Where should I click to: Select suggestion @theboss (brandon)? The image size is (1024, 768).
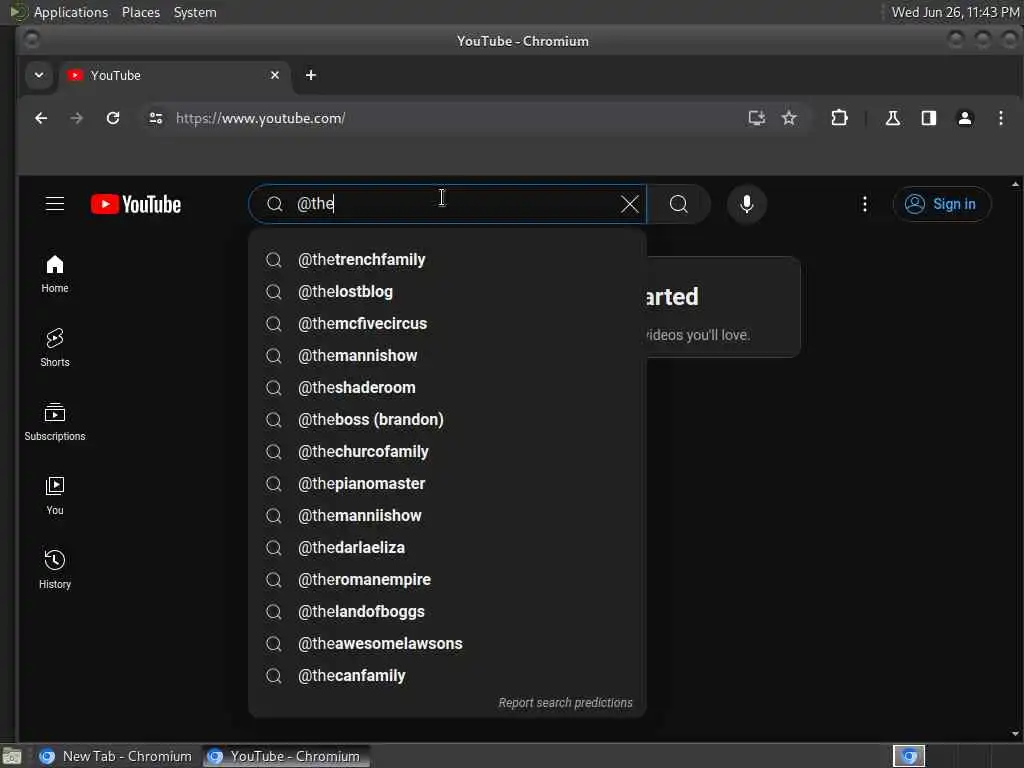tap(447, 419)
